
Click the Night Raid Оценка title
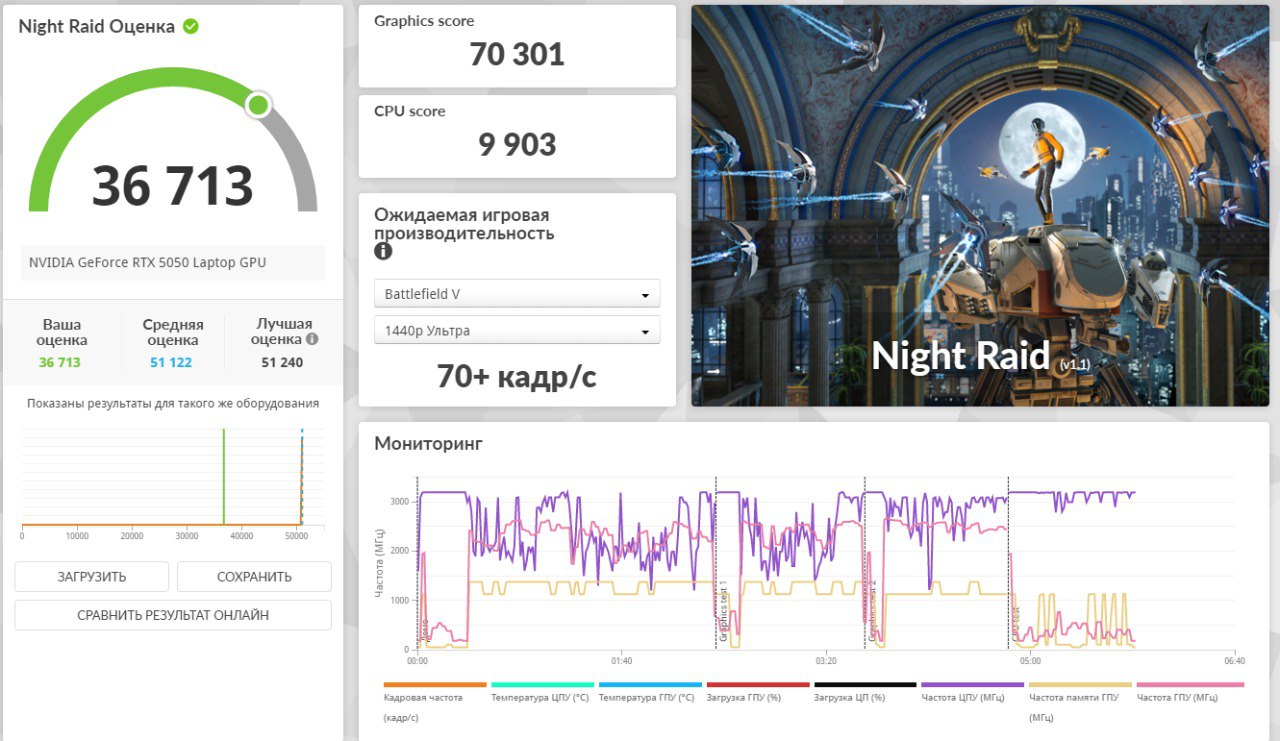97,26
